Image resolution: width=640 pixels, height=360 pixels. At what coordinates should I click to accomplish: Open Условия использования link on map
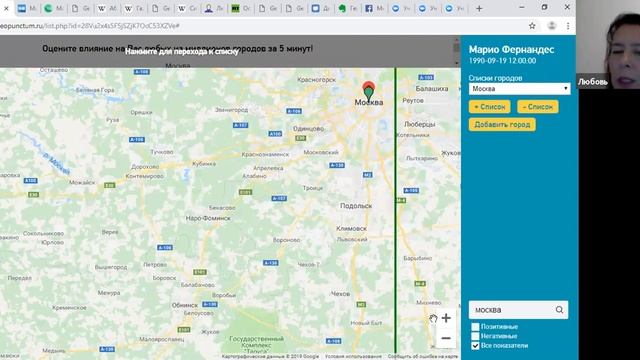click(x=353, y=356)
